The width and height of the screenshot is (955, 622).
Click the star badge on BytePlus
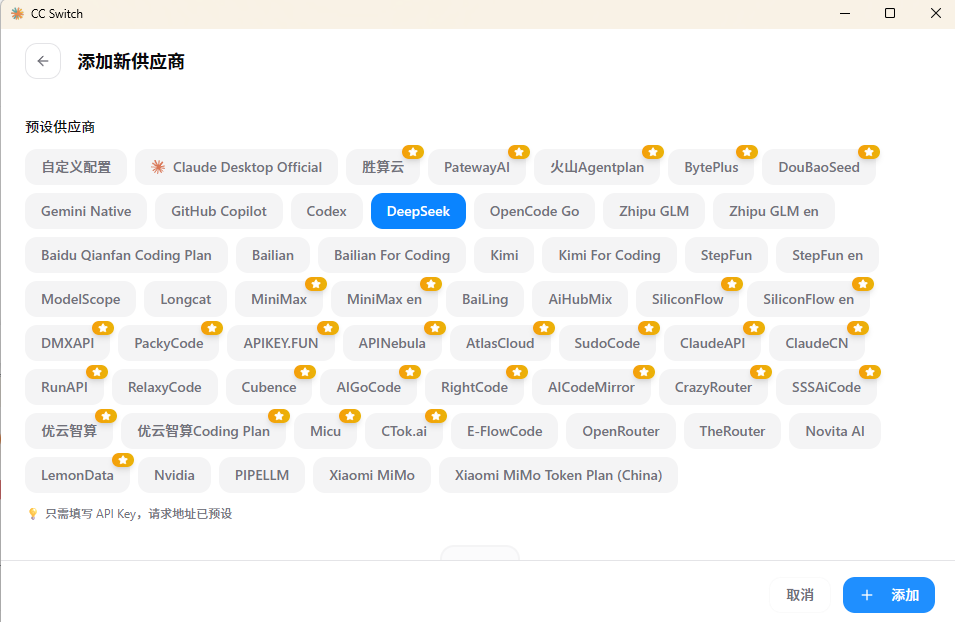pos(746,152)
